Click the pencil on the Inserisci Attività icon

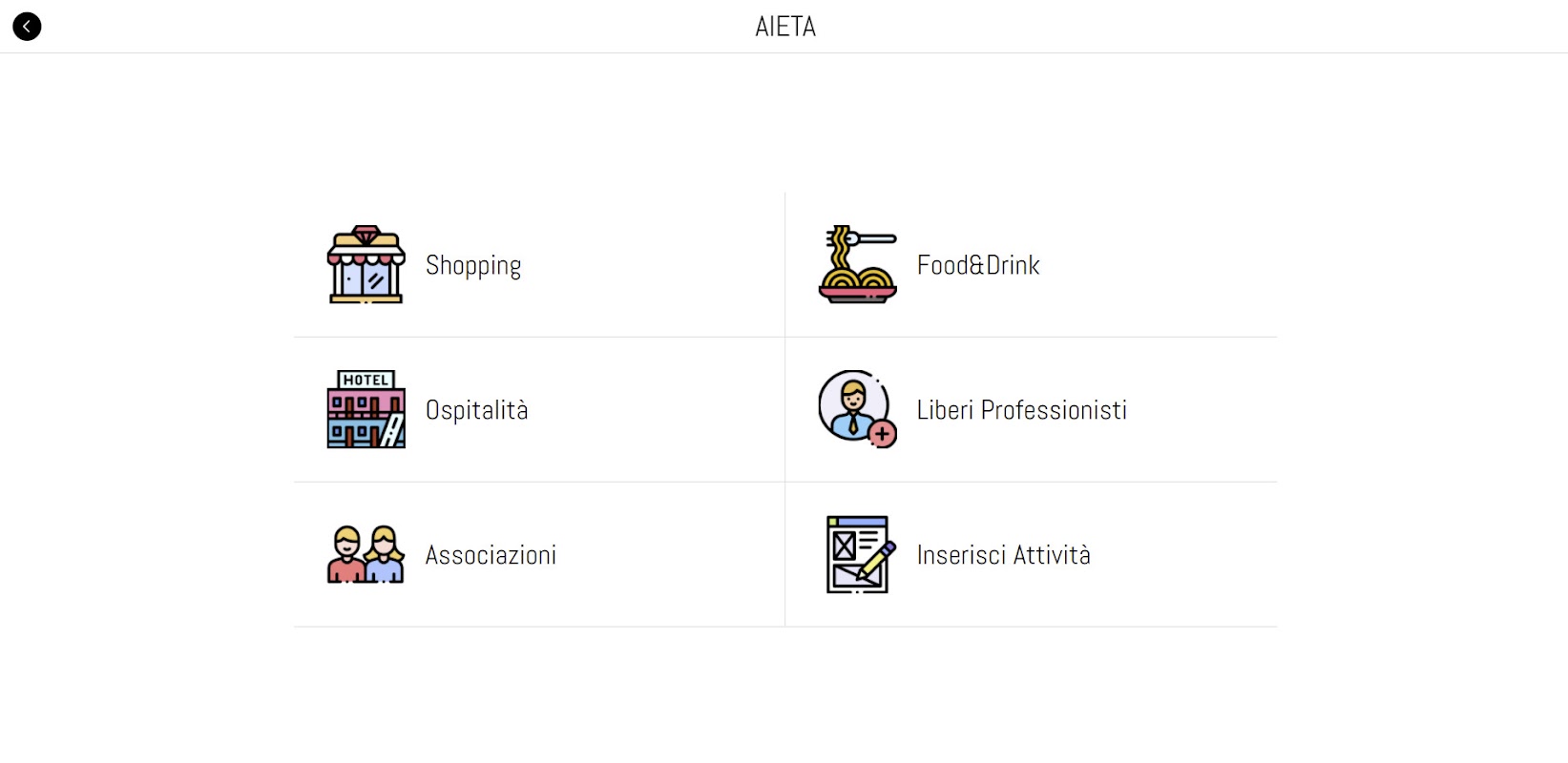pyautogui.click(x=878, y=560)
